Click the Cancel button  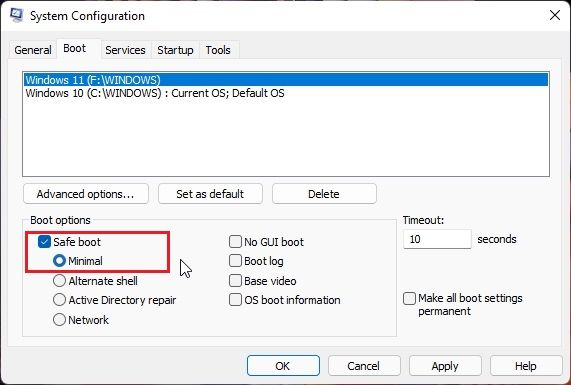pyautogui.click(x=364, y=366)
